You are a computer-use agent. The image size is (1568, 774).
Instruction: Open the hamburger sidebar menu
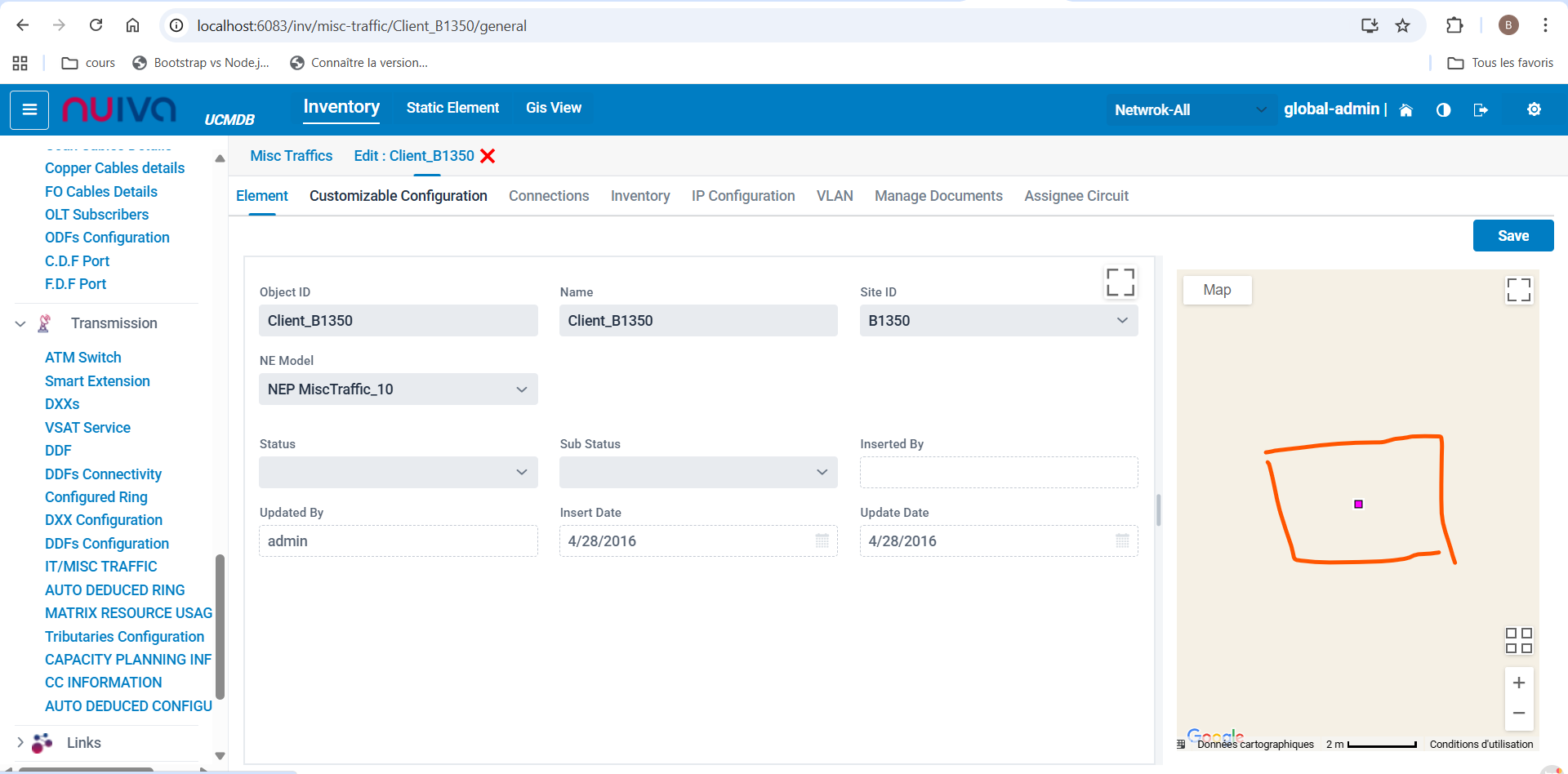29,109
